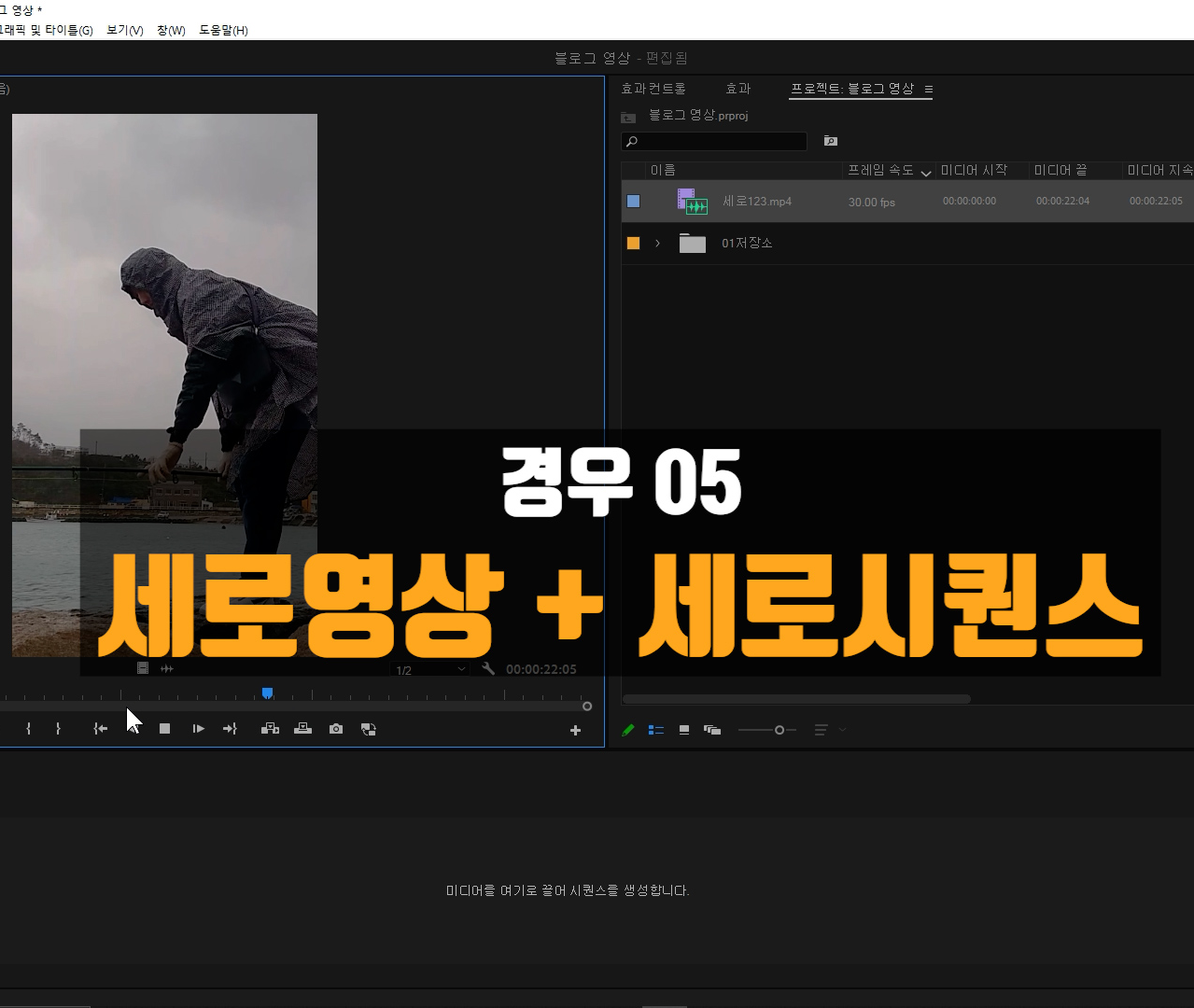Viewport: 1194px width, 1008px height.
Task: Toggle the green pencil read/write icon
Action: click(628, 730)
